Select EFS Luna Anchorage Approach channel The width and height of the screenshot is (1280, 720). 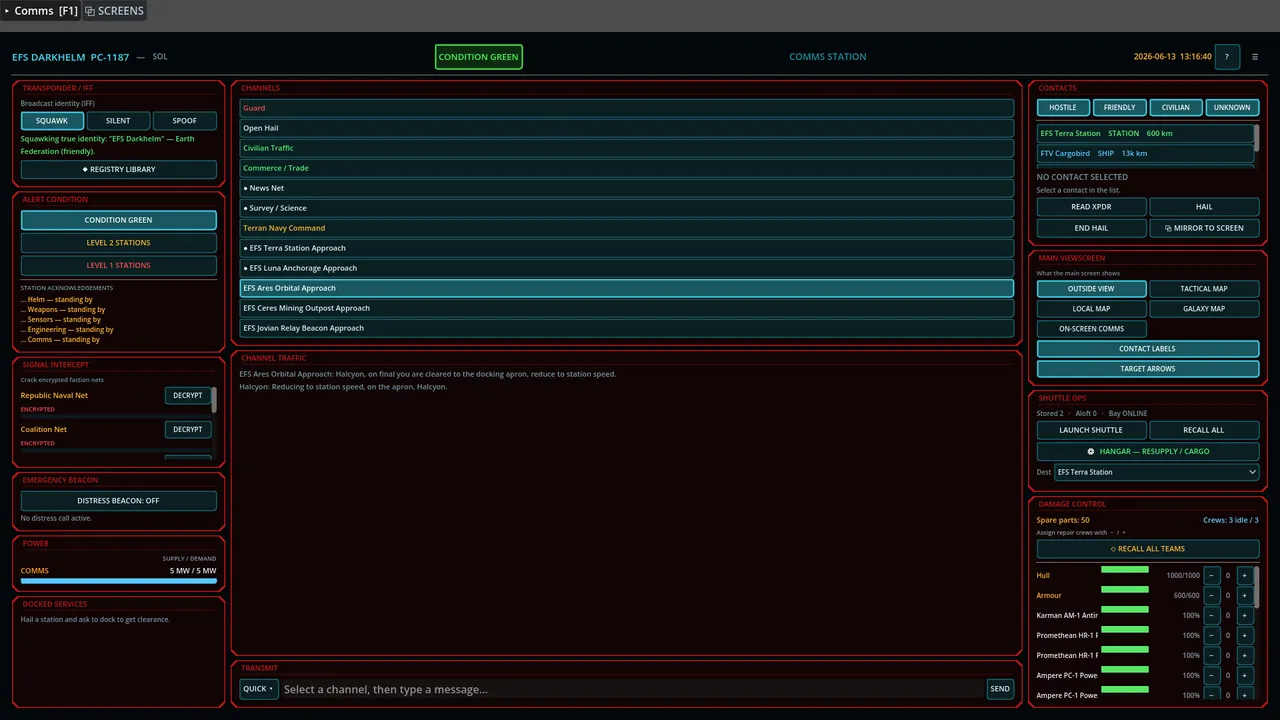[x=627, y=268]
